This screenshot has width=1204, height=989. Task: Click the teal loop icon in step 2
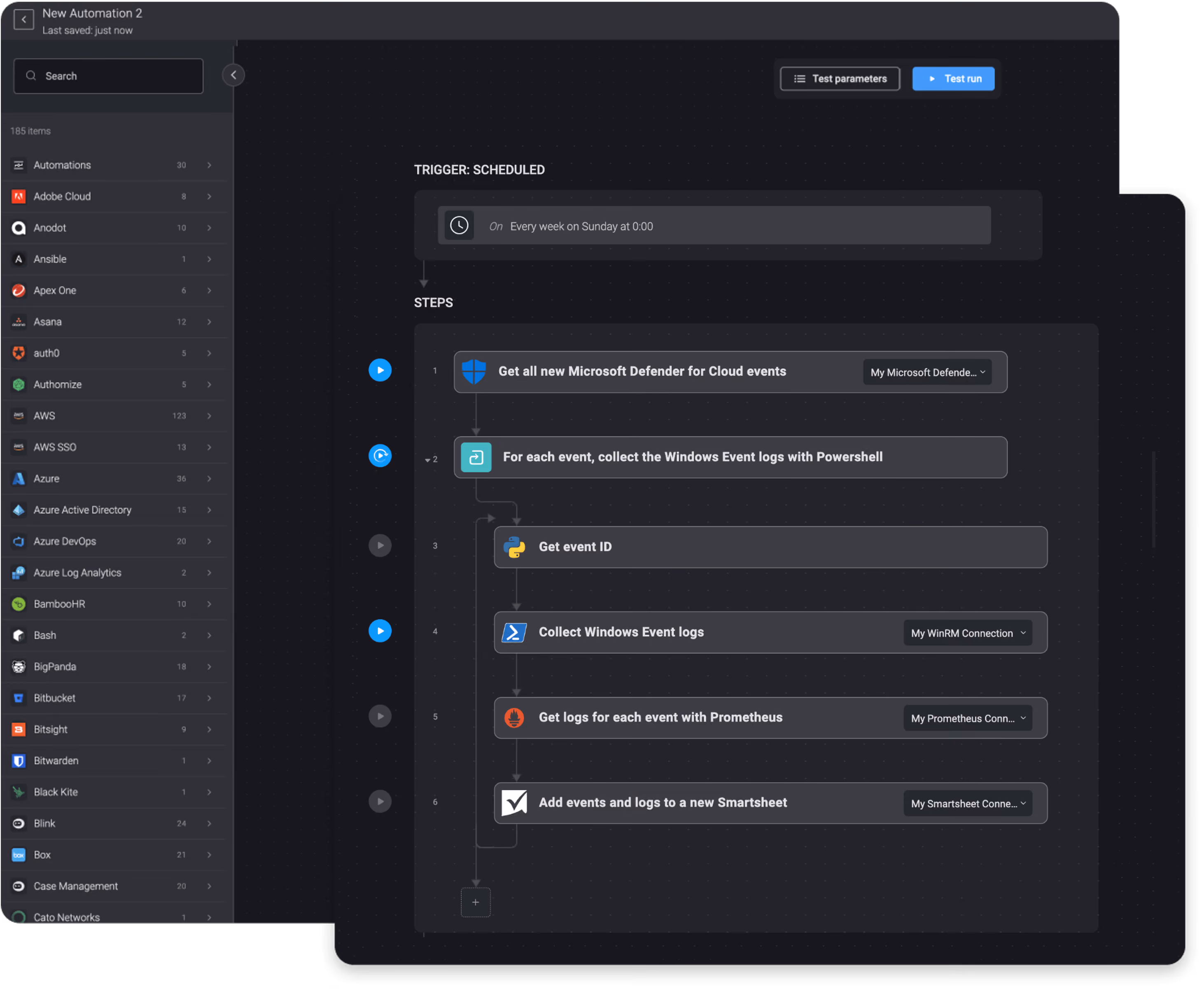(x=476, y=458)
